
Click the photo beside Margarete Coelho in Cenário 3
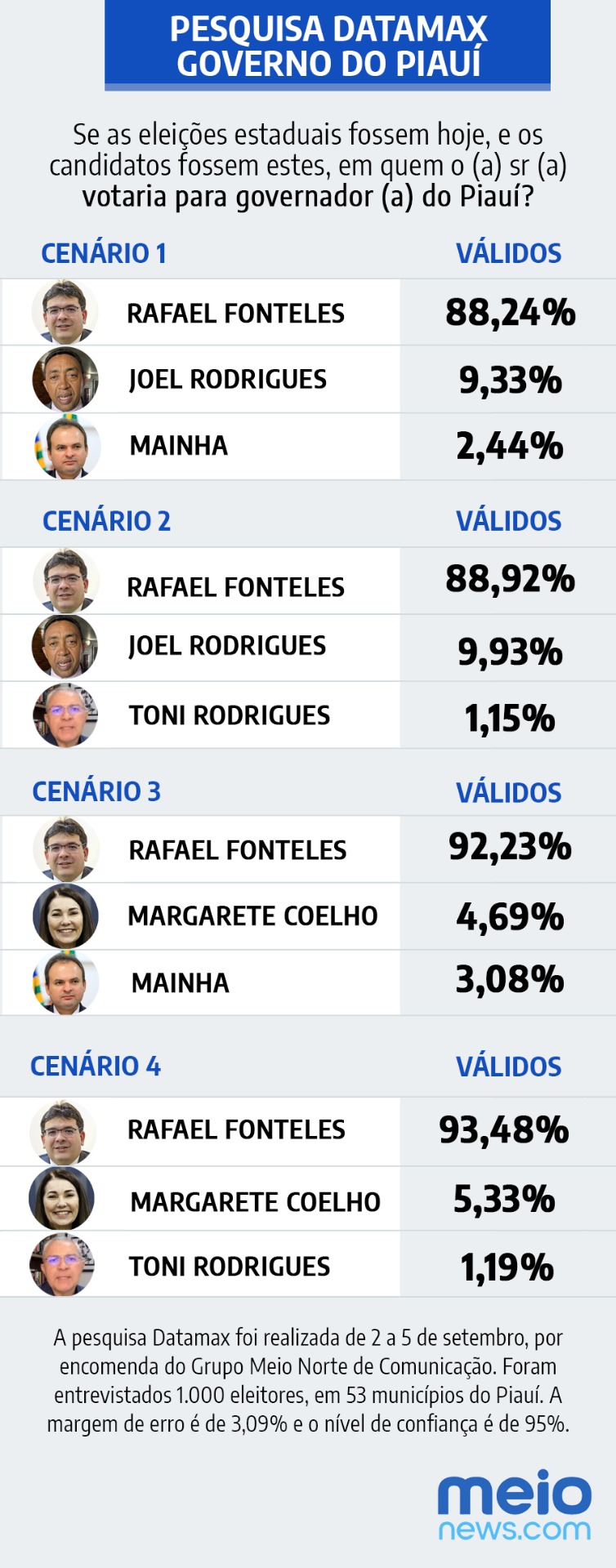click(x=65, y=916)
